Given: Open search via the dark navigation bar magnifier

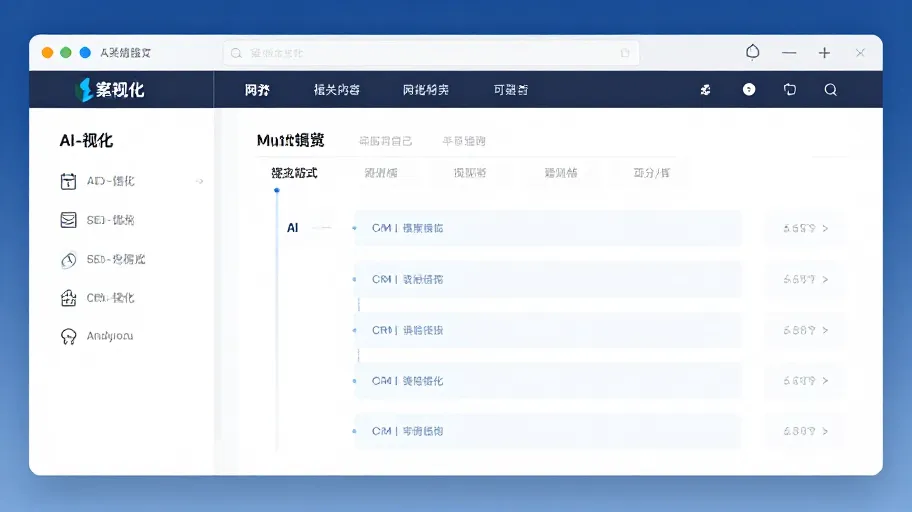Looking at the screenshot, I should [831, 90].
